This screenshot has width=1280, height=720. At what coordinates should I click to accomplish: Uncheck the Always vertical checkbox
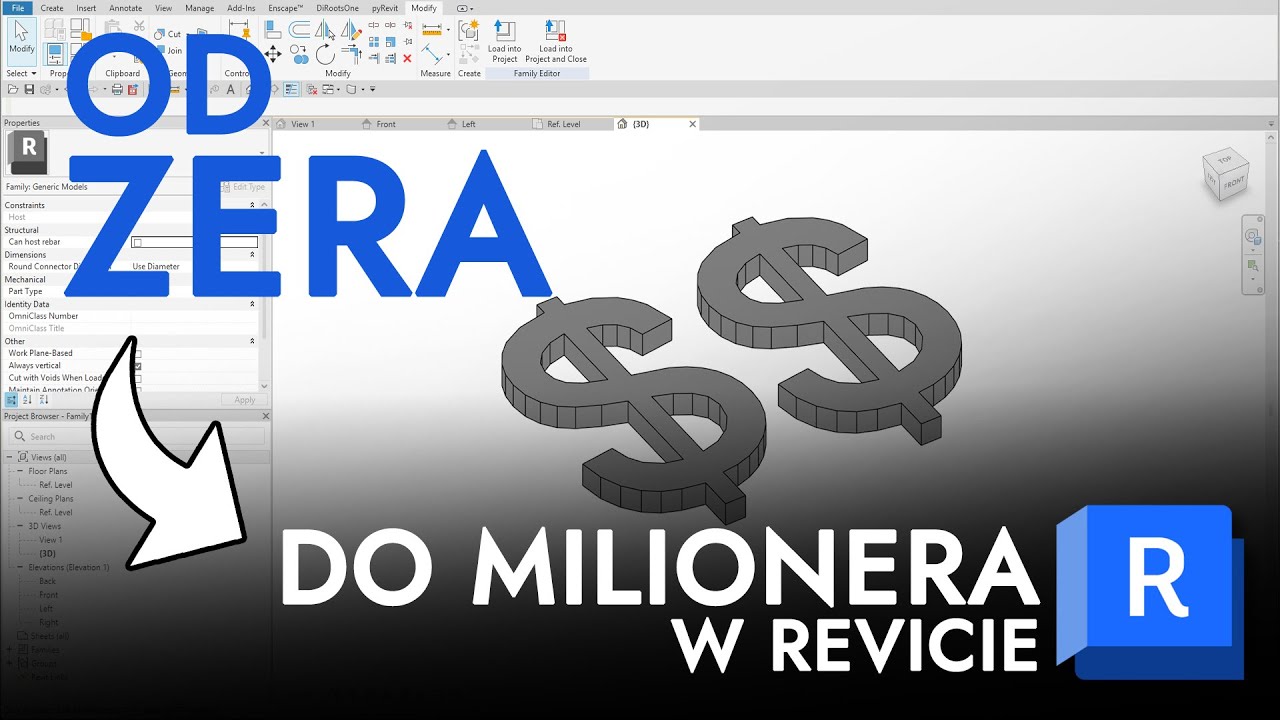[137, 366]
